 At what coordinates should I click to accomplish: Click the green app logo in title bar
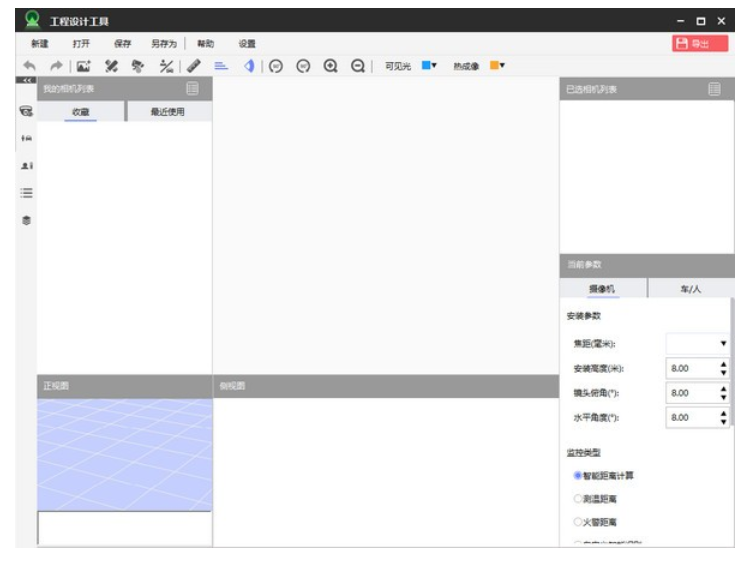32,19
